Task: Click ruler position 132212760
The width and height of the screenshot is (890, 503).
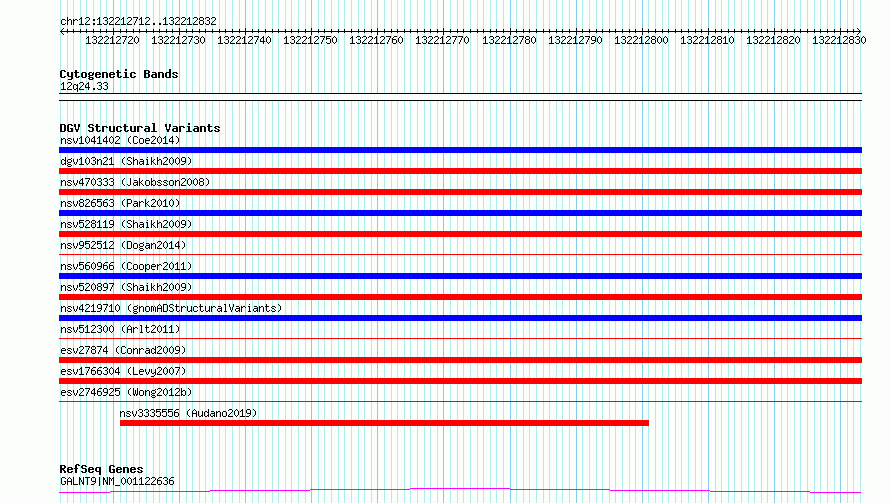Action: pyautogui.click(x=376, y=40)
